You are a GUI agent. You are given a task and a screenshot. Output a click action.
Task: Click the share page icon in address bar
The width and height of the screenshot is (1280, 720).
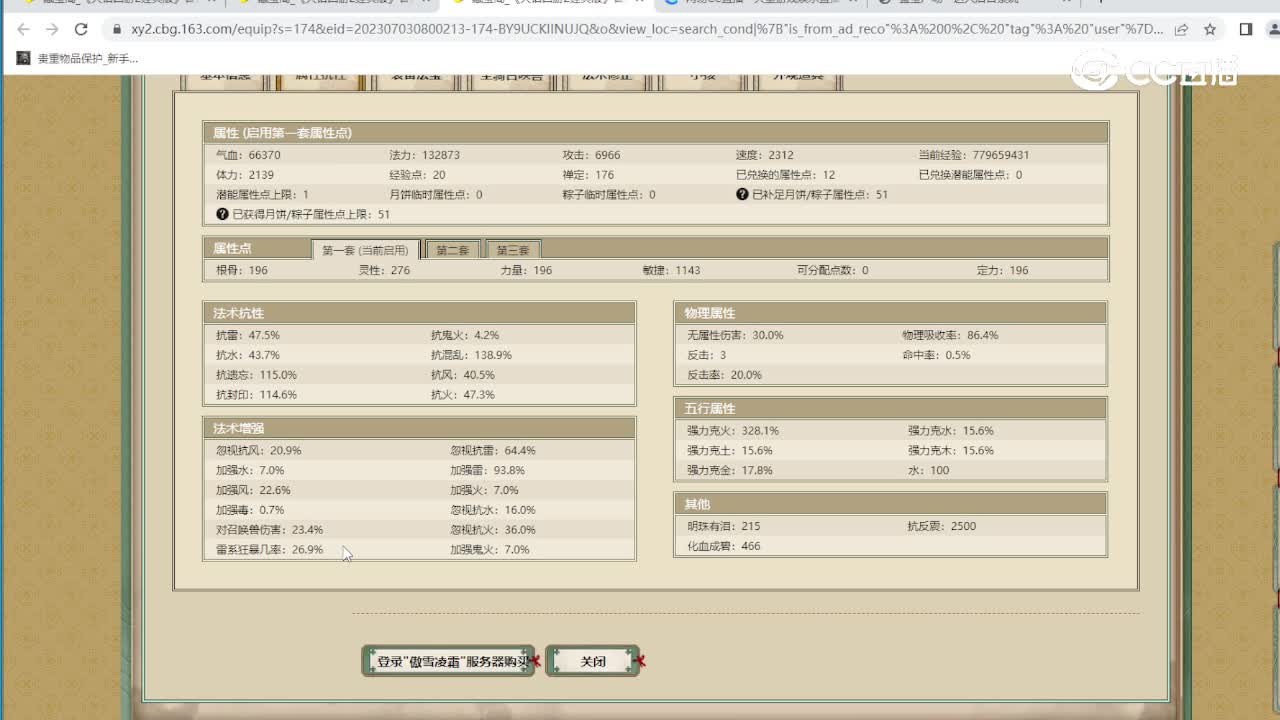pos(1182,29)
